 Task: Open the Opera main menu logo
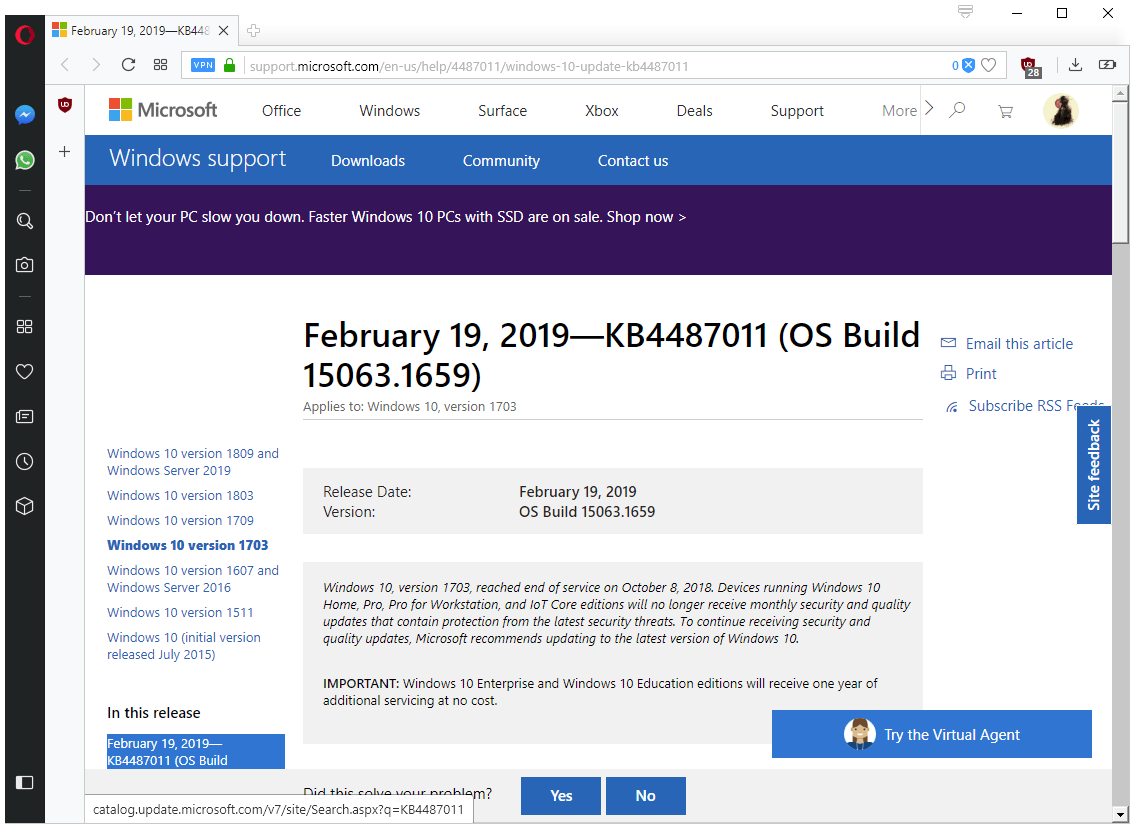tap(25, 34)
